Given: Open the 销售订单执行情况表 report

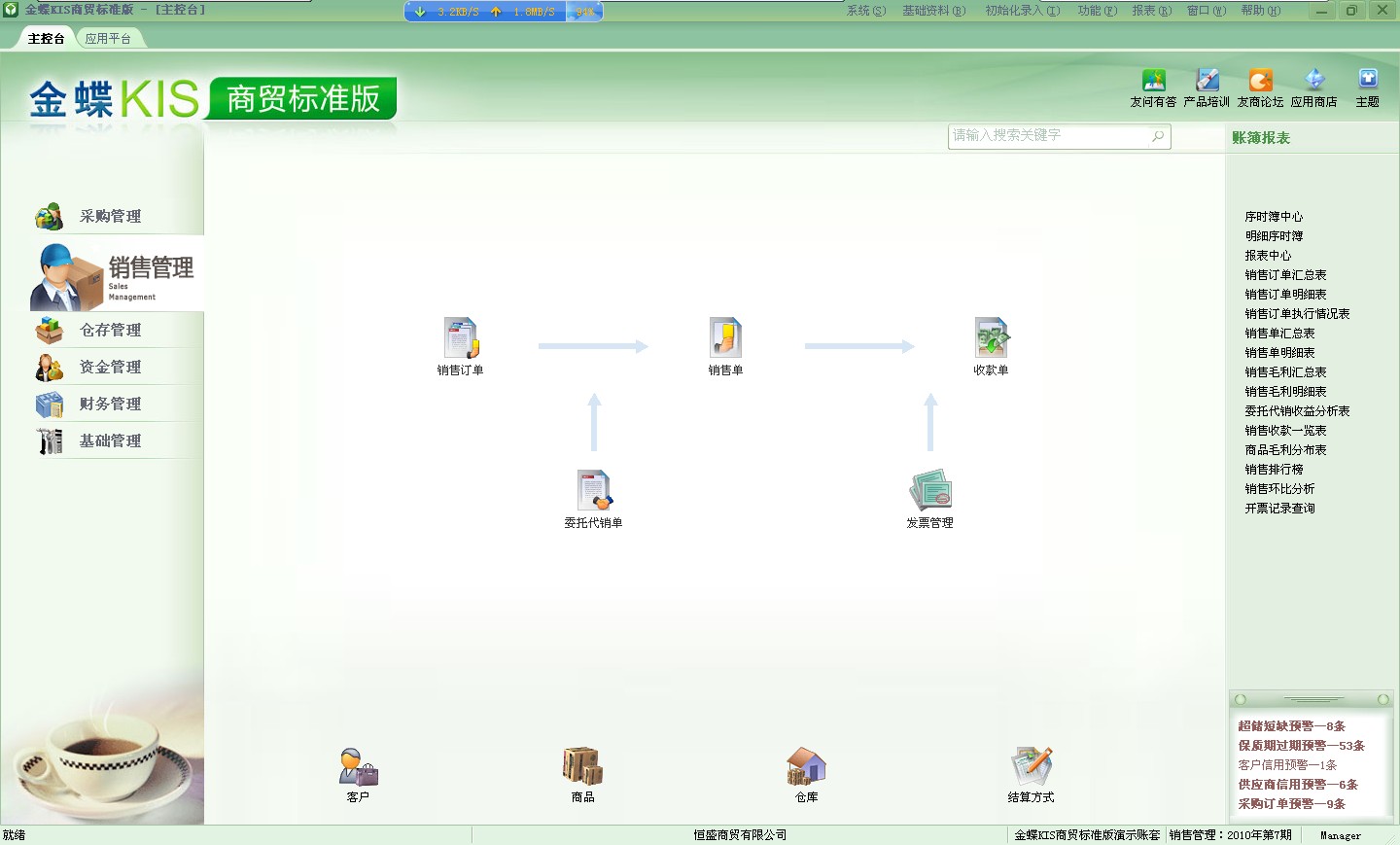Looking at the screenshot, I should point(1297,314).
